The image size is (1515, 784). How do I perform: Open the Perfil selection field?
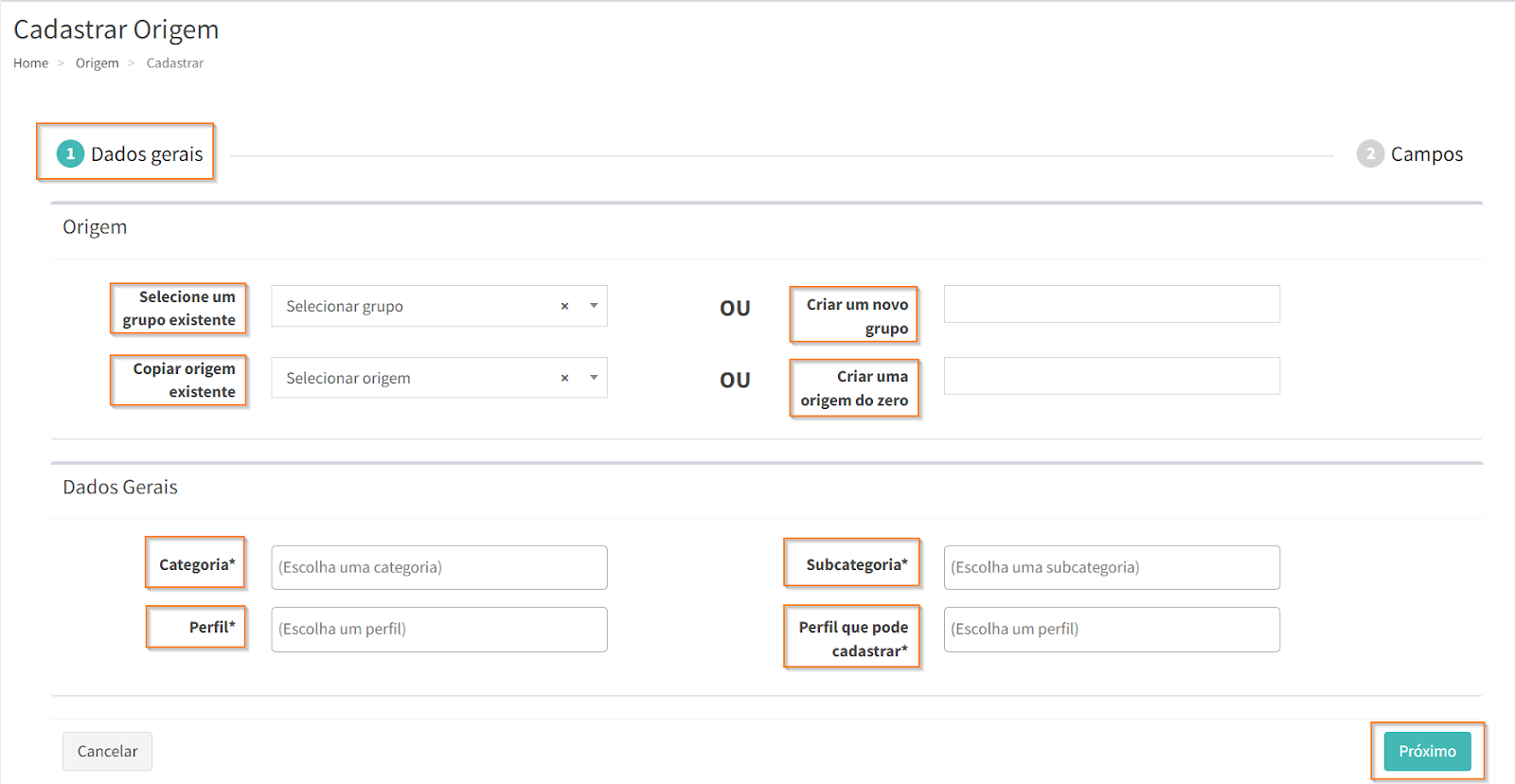[x=438, y=630]
